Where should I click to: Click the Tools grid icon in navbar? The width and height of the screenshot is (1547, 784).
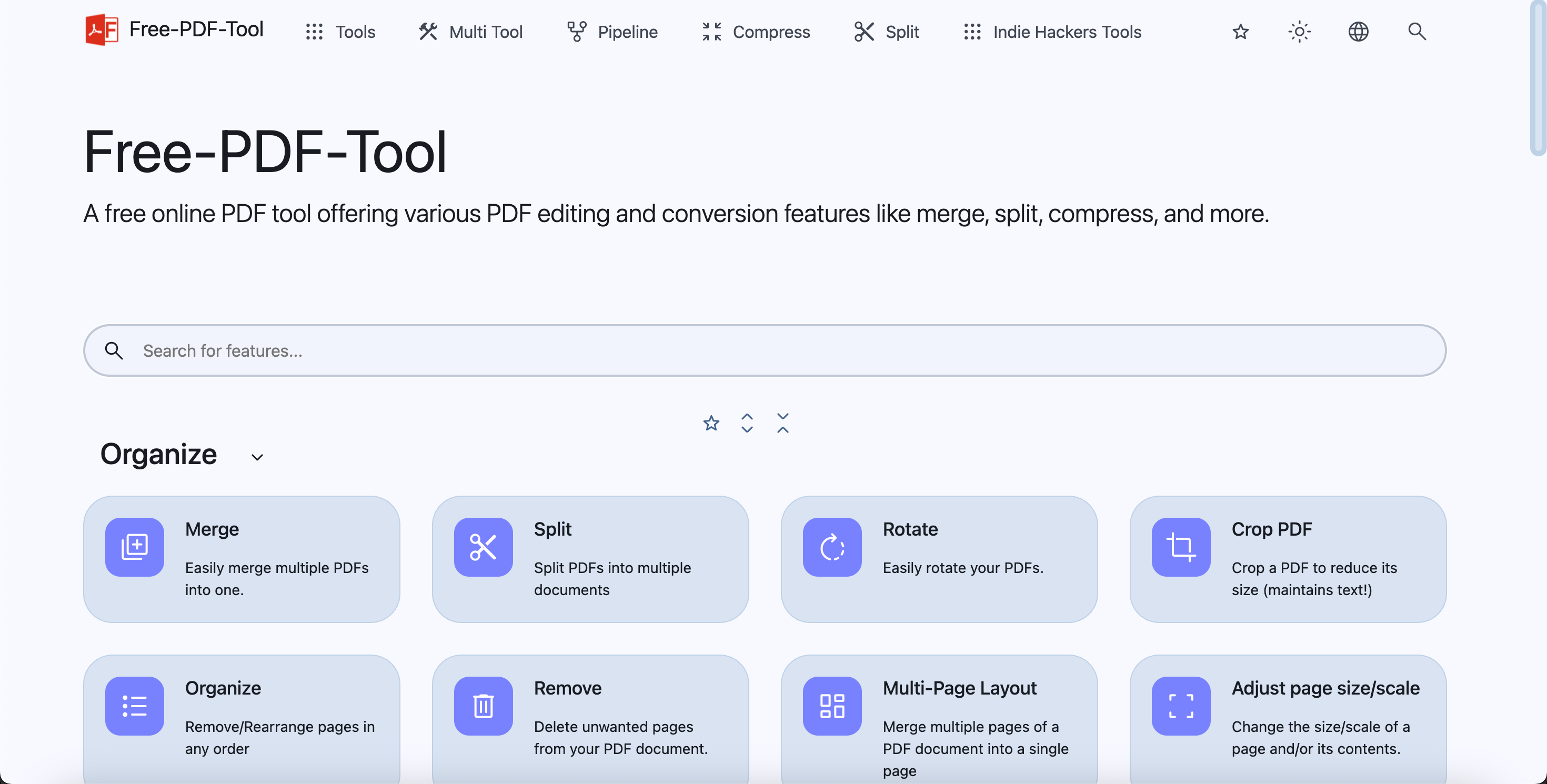(x=314, y=32)
